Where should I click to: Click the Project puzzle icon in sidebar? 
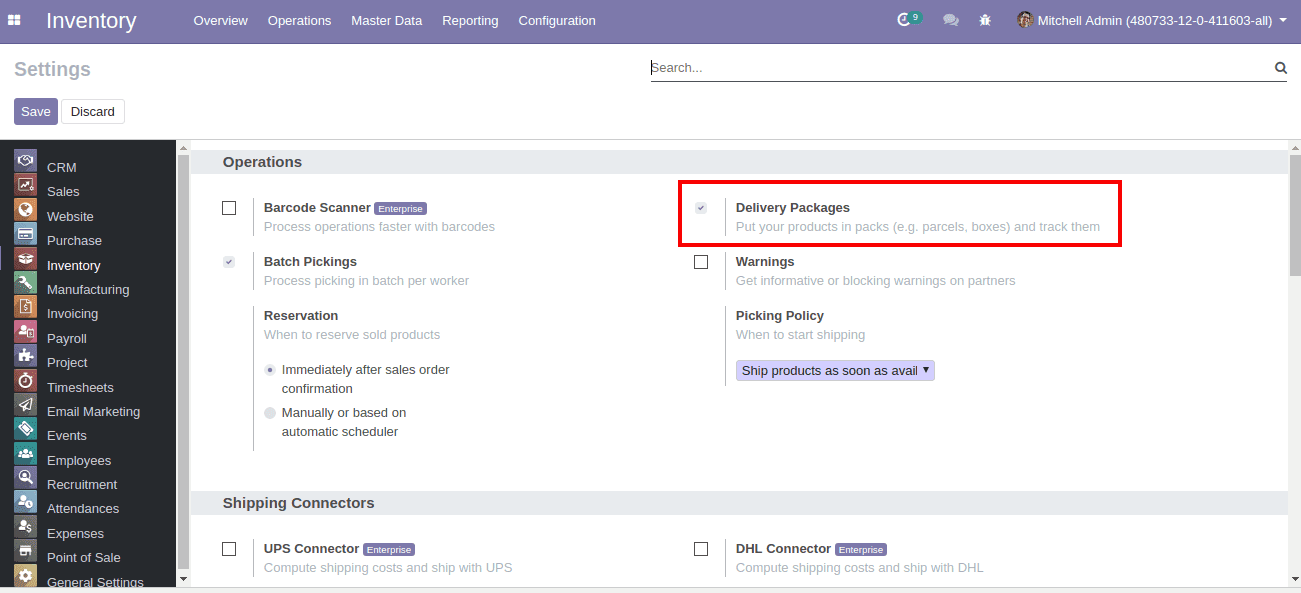25,356
